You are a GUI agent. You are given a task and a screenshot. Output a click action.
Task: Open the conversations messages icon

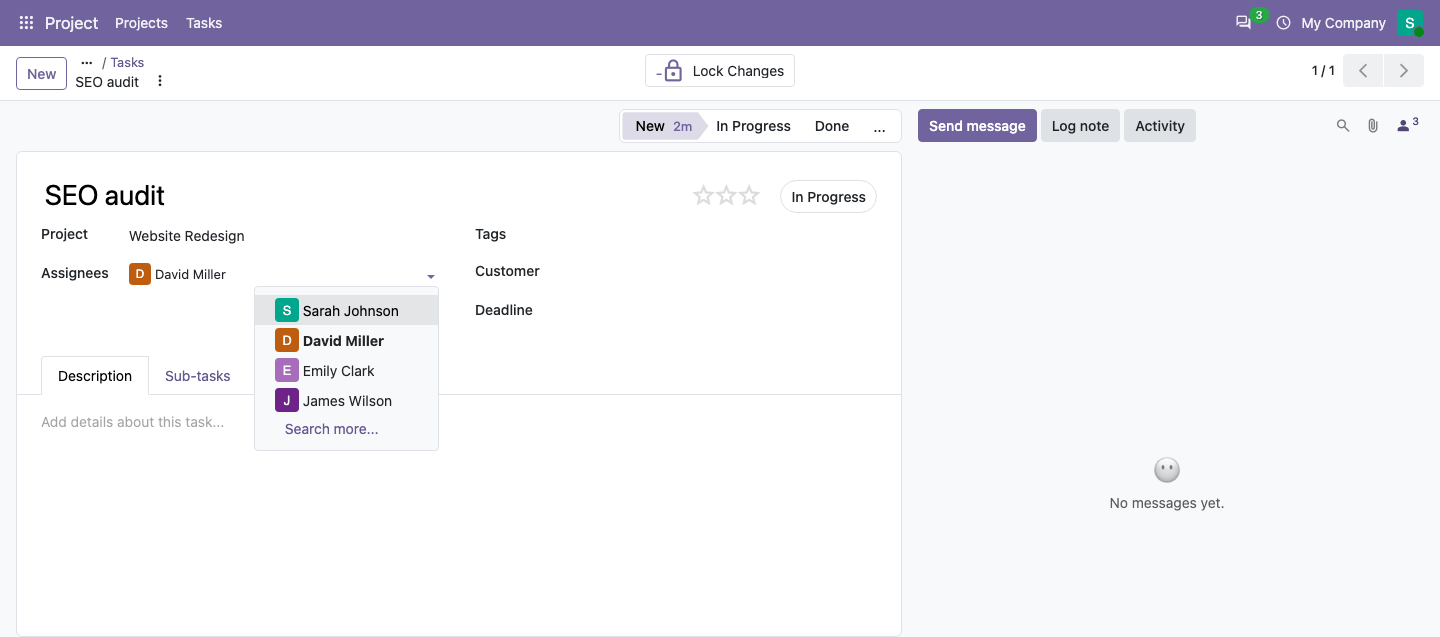1243,22
